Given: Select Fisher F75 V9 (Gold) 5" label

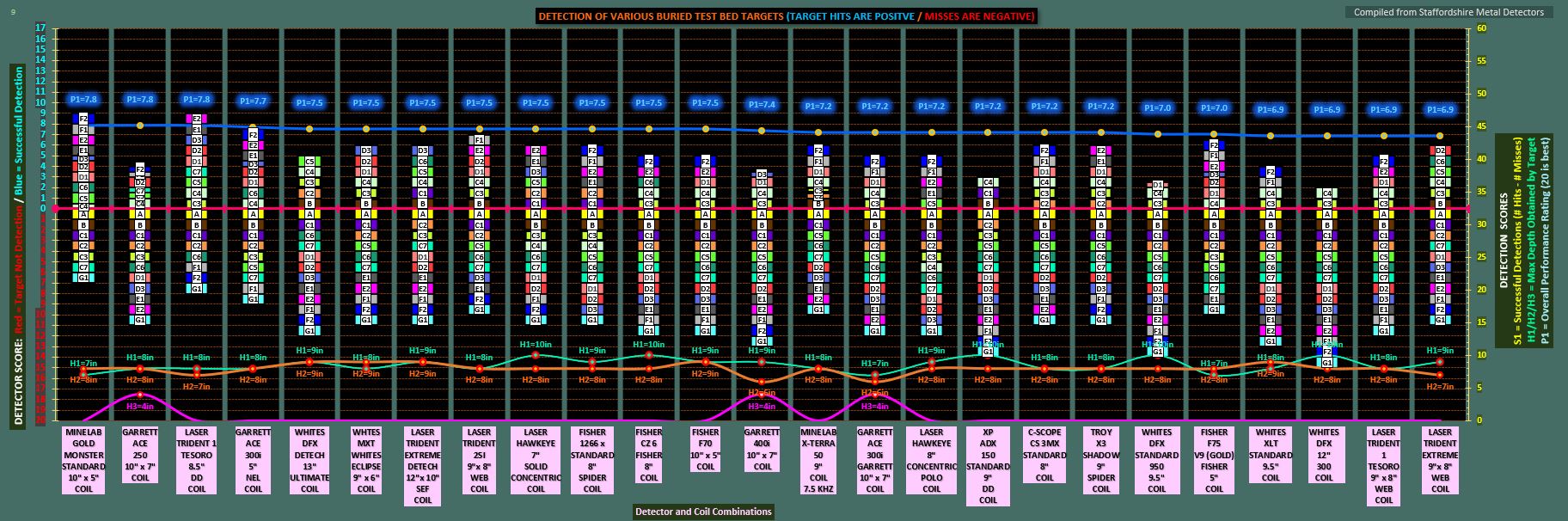Looking at the screenshot, I should 1214,460.
